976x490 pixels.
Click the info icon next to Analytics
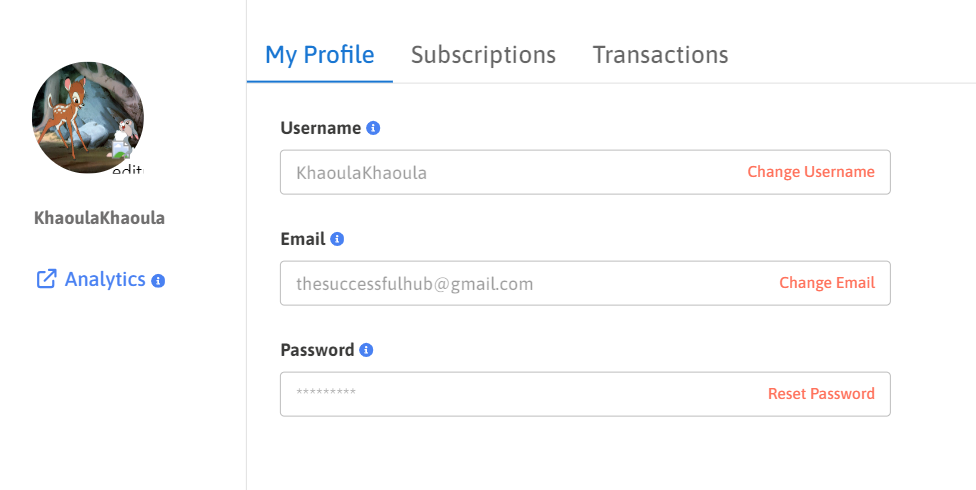158,281
